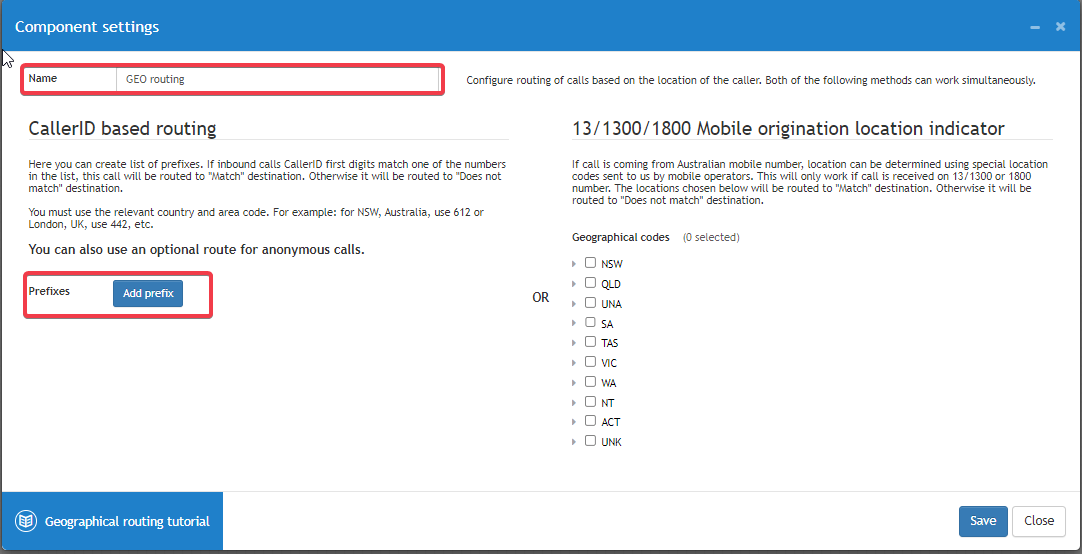This screenshot has width=1082, height=554.
Task: Click the Mobile origination location indicator heading
Action: tap(788, 128)
